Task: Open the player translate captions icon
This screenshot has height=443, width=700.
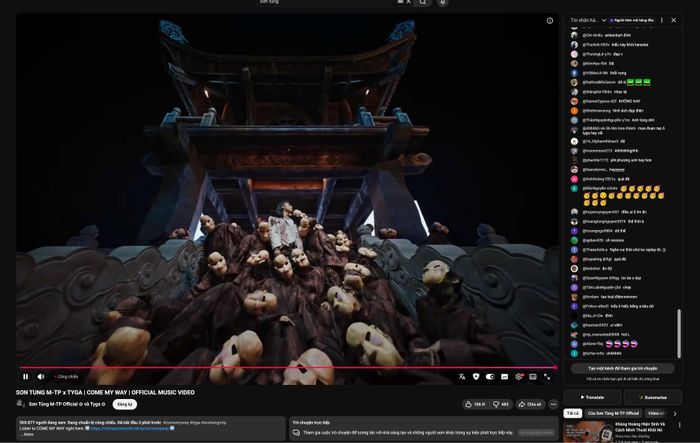Action: (x=462, y=376)
